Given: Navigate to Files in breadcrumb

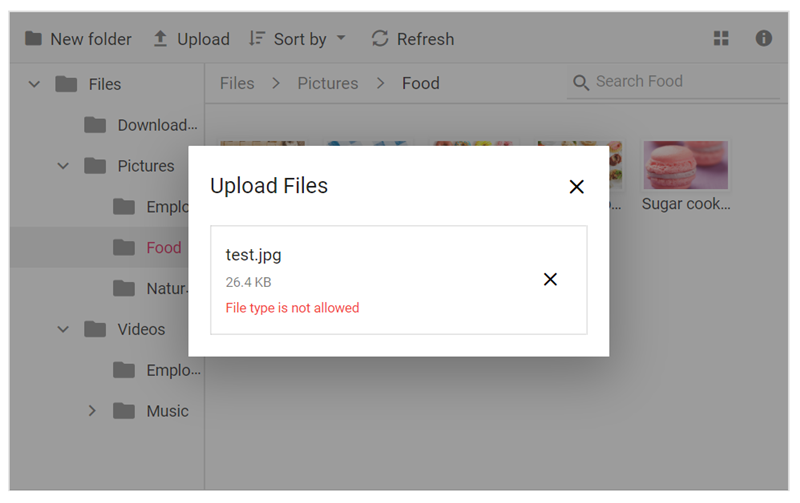Looking at the screenshot, I should point(237,83).
